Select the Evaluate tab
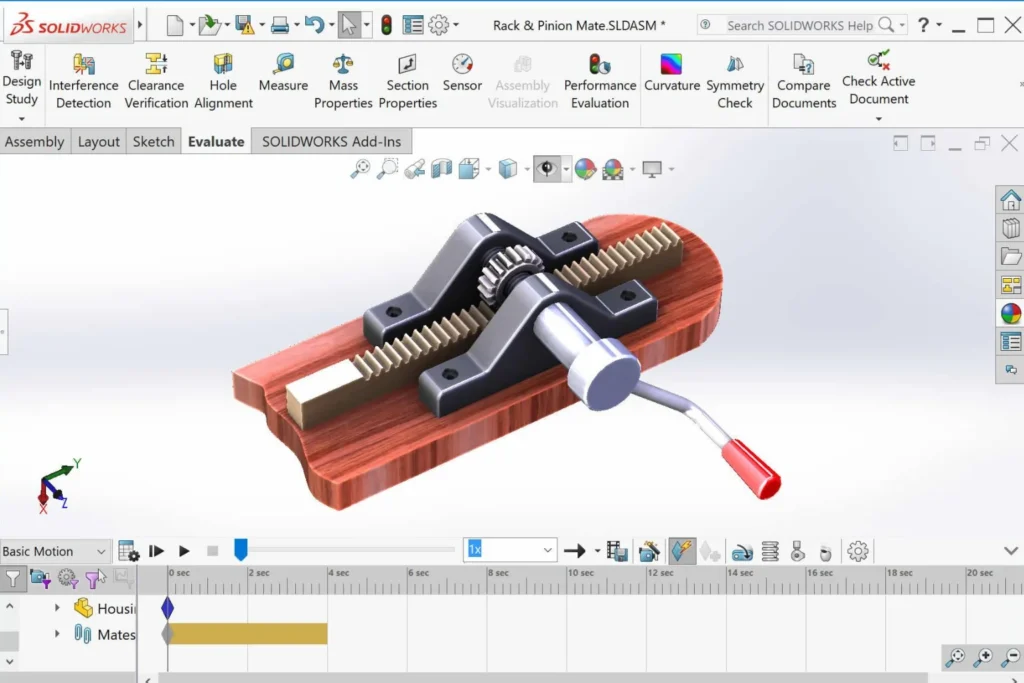Viewport: 1024px width, 683px height. click(216, 142)
